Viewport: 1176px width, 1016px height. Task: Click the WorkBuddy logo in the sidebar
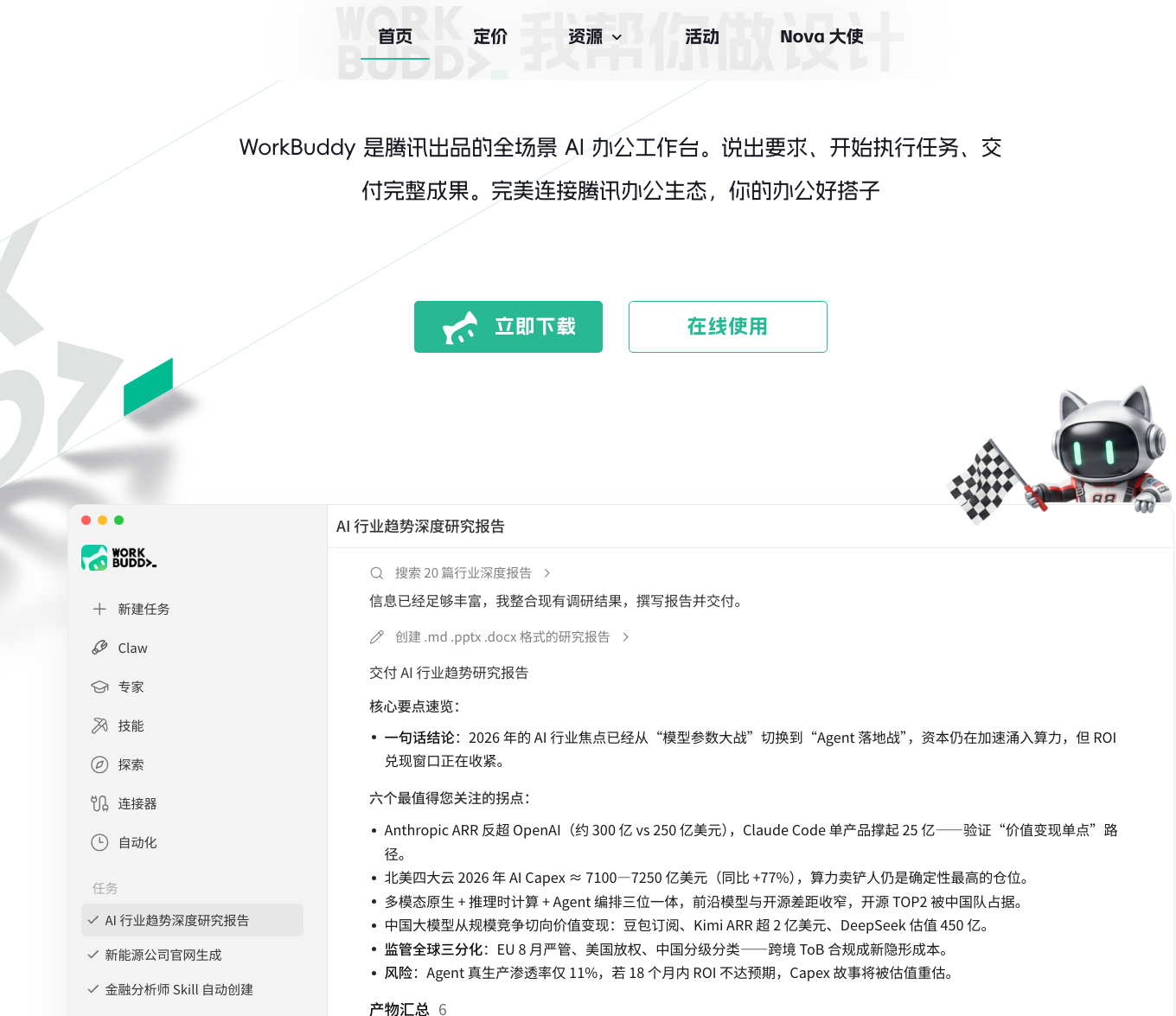coord(119,558)
